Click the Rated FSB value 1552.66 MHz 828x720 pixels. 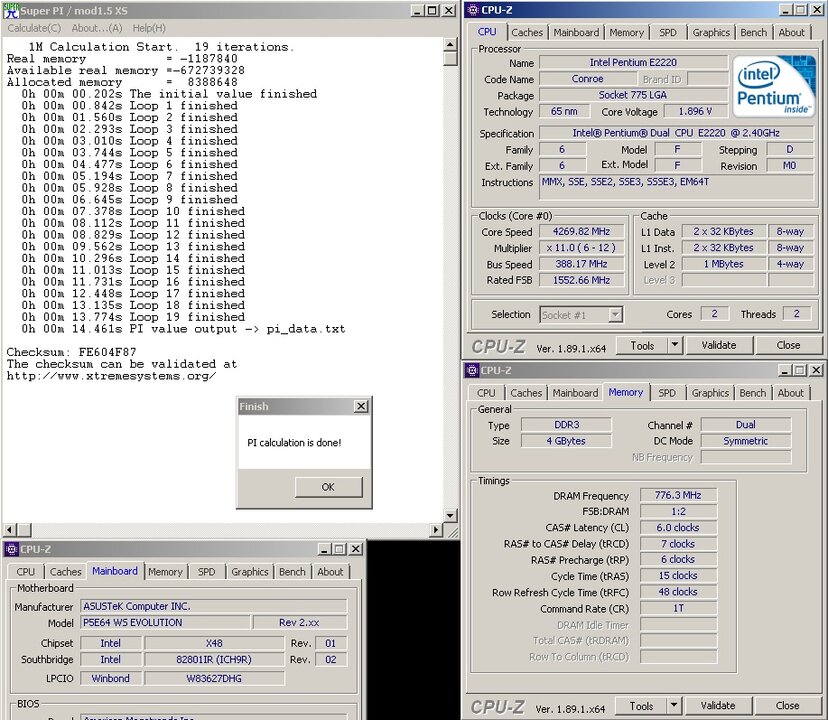coord(581,280)
